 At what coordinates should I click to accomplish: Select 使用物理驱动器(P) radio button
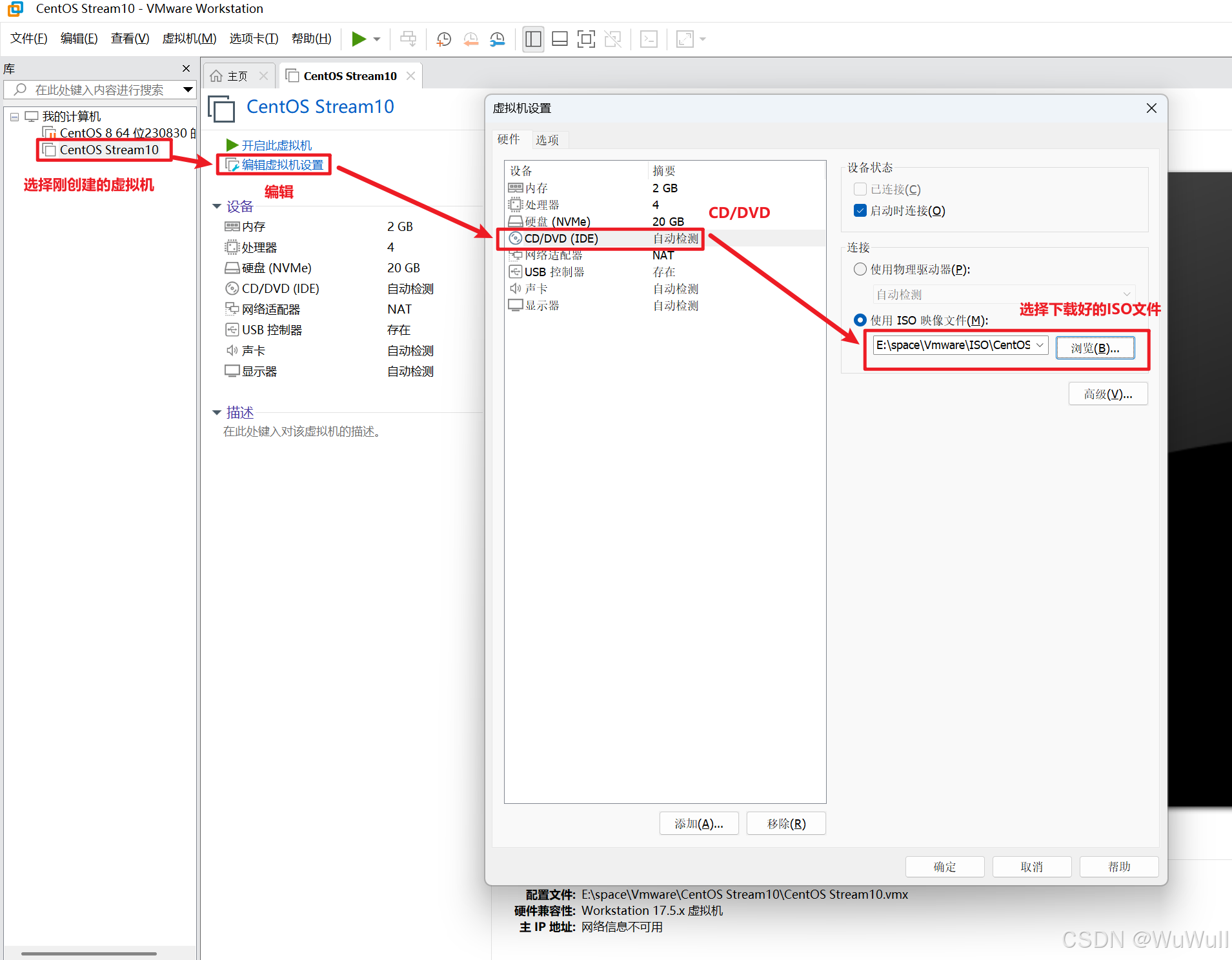coord(860,269)
